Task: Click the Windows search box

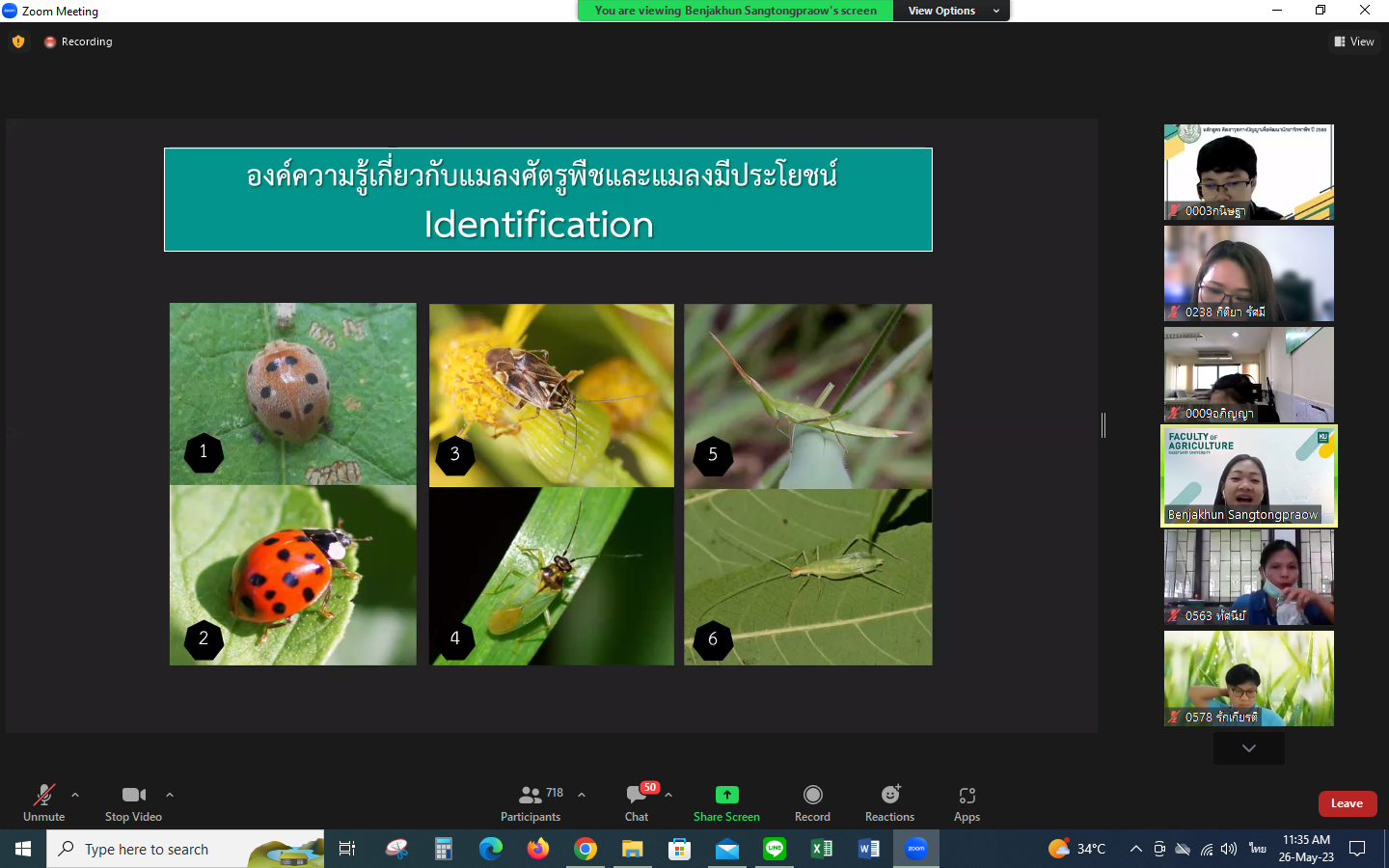Action: click(x=185, y=849)
